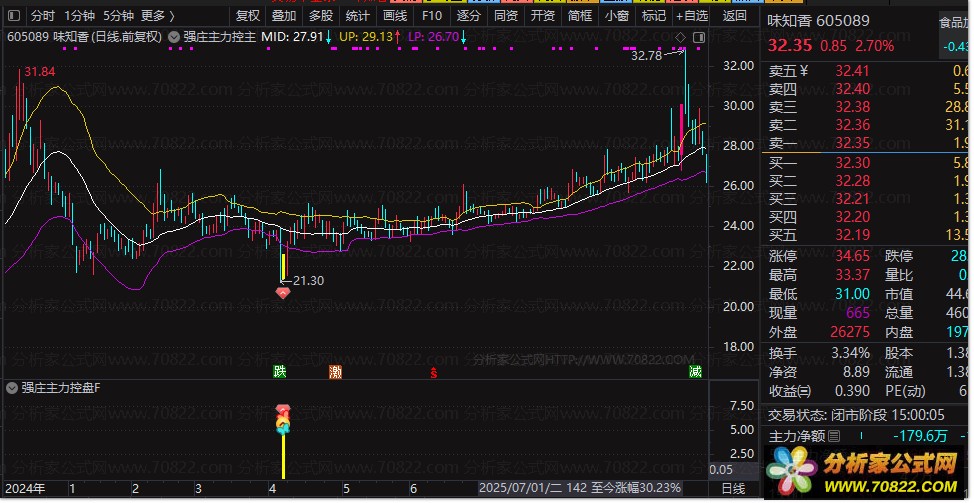Open the 主力净额 details icon
Screen dimensions: 974x503
tap(834, 437)
